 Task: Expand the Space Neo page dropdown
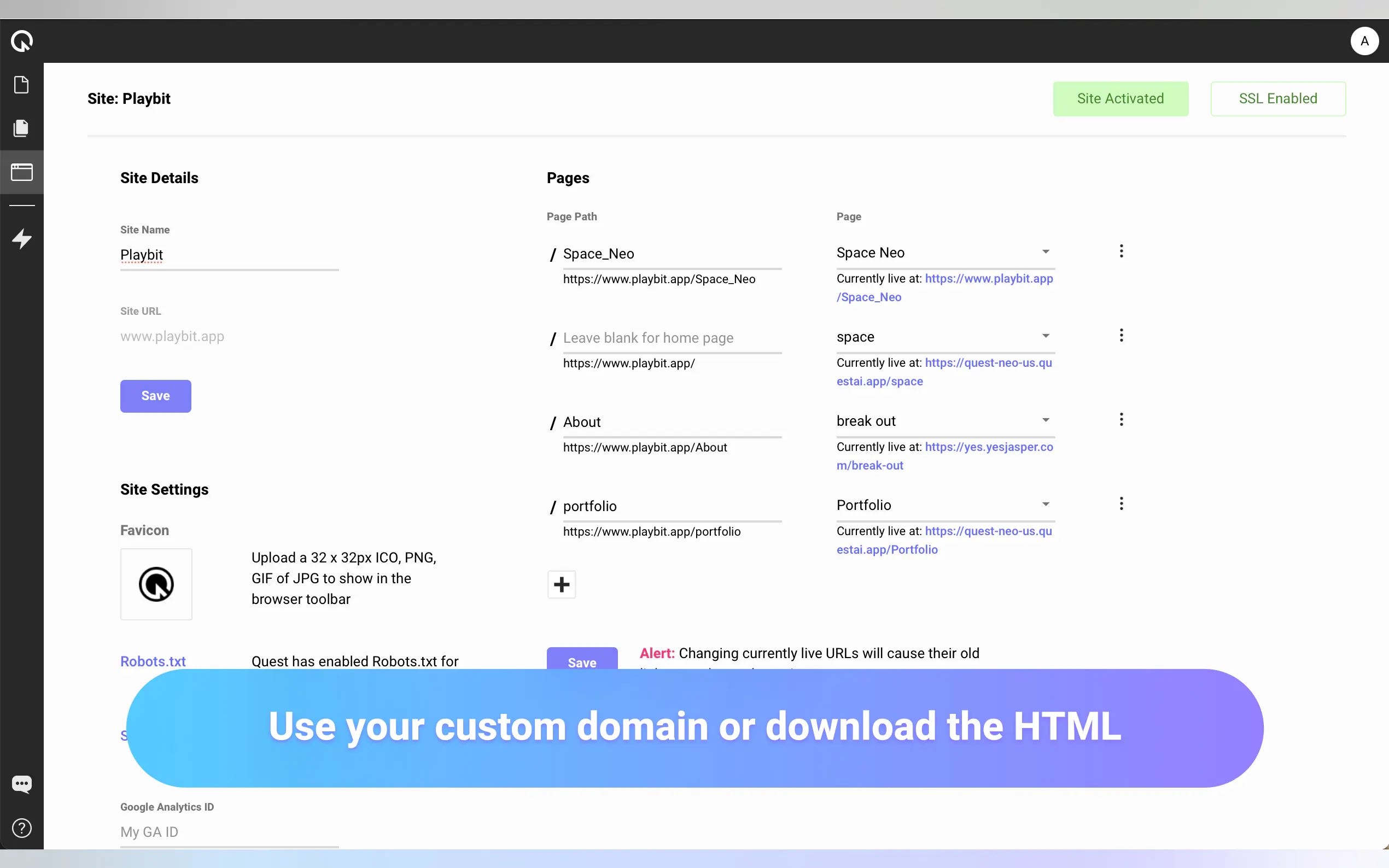pyautogui.click(x=1045, y=252)
